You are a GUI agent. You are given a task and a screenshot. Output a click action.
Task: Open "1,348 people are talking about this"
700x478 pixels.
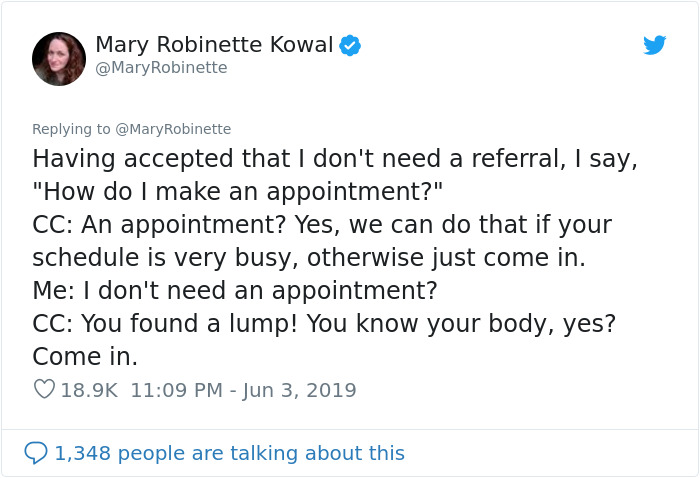click(x=229, y=453)
